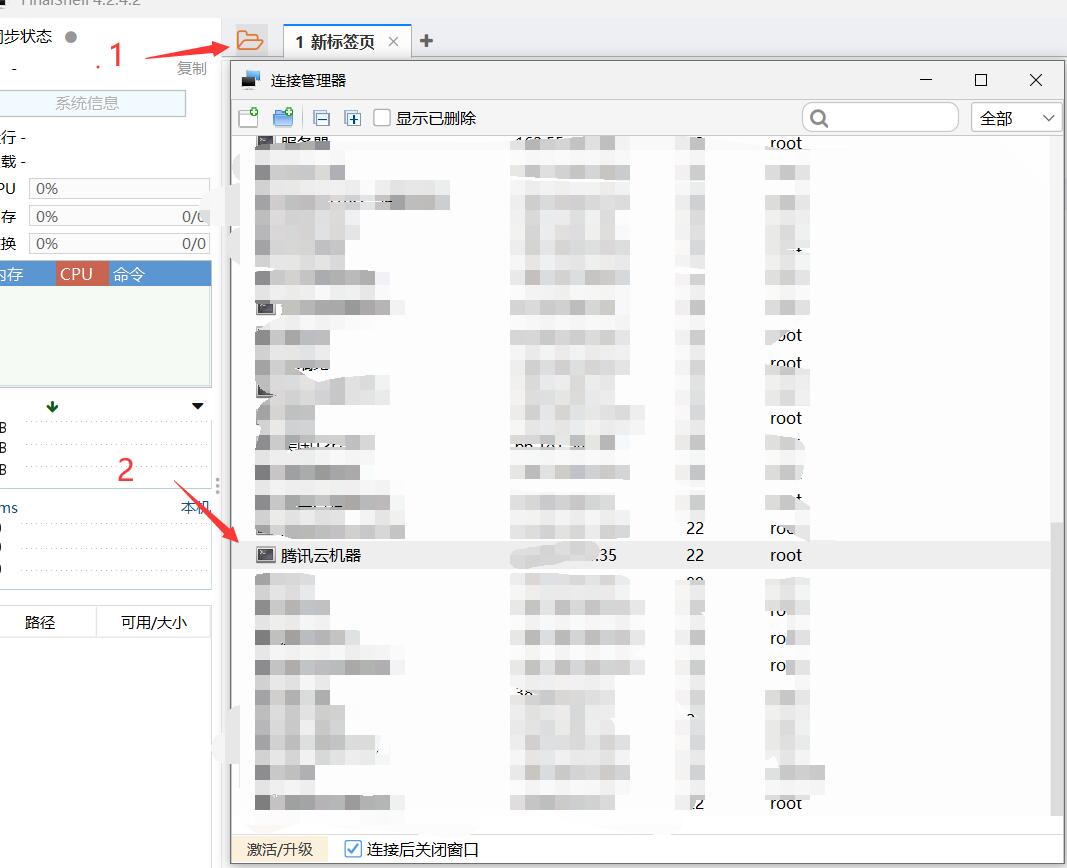This screenshot has width=1067, height=868.
Task: Click the new SSH connection icon
Action: (x=248, y=118)
